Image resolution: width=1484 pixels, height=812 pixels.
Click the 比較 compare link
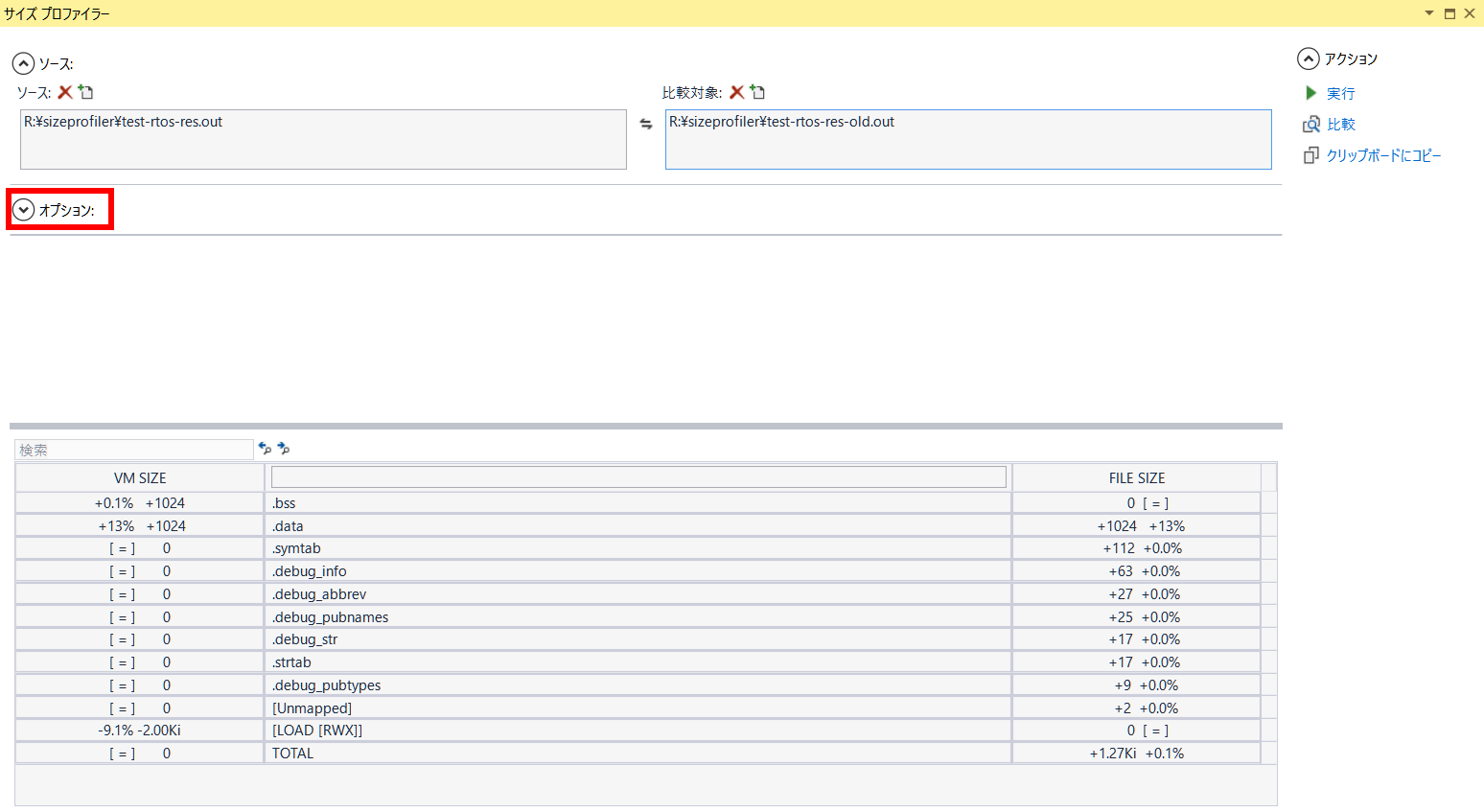click(x=1340, y=125)
